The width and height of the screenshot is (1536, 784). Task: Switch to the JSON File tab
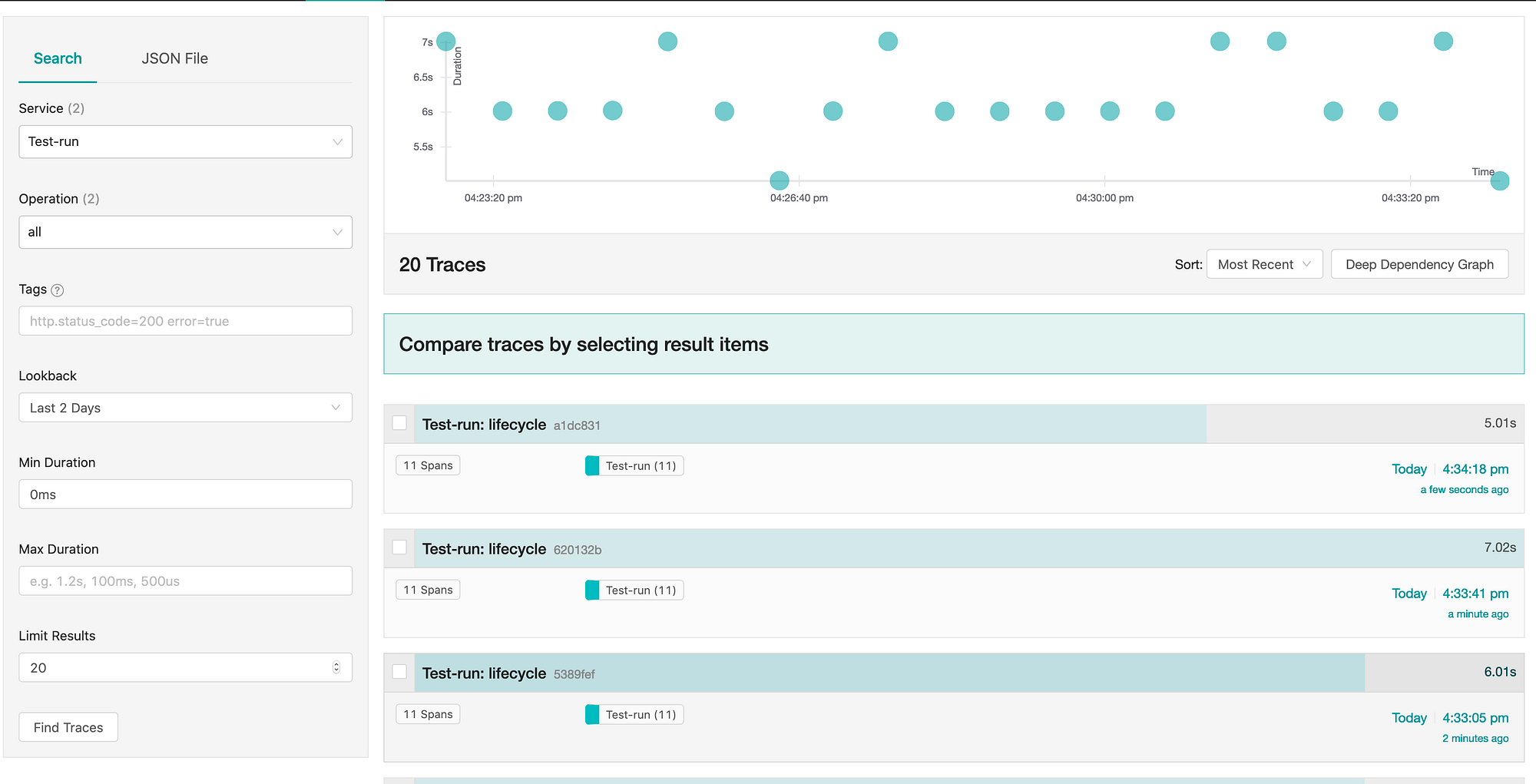pyautogui.click(x=174, y=58)
